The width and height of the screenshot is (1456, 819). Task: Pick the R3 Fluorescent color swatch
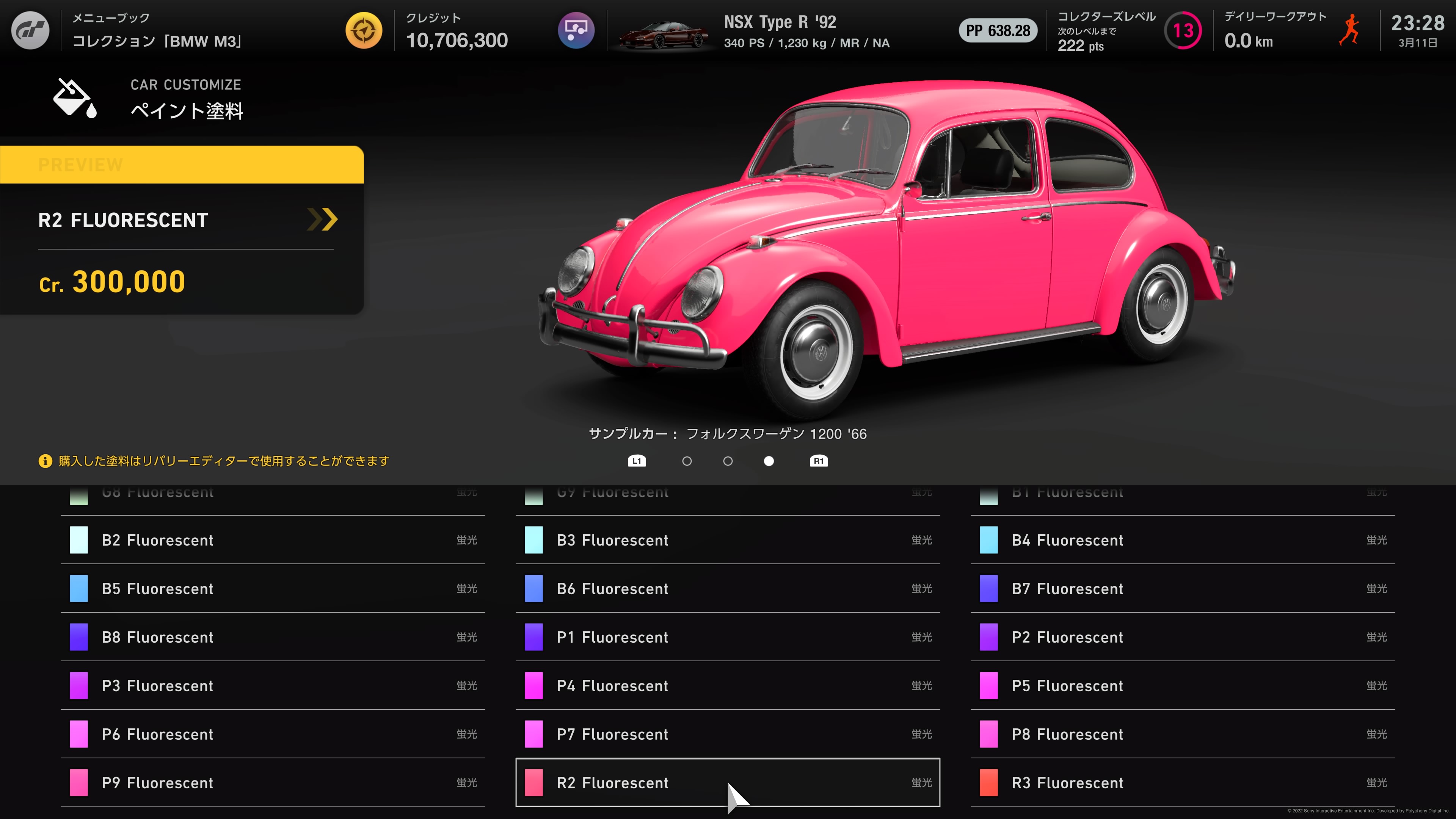point(988,782)
